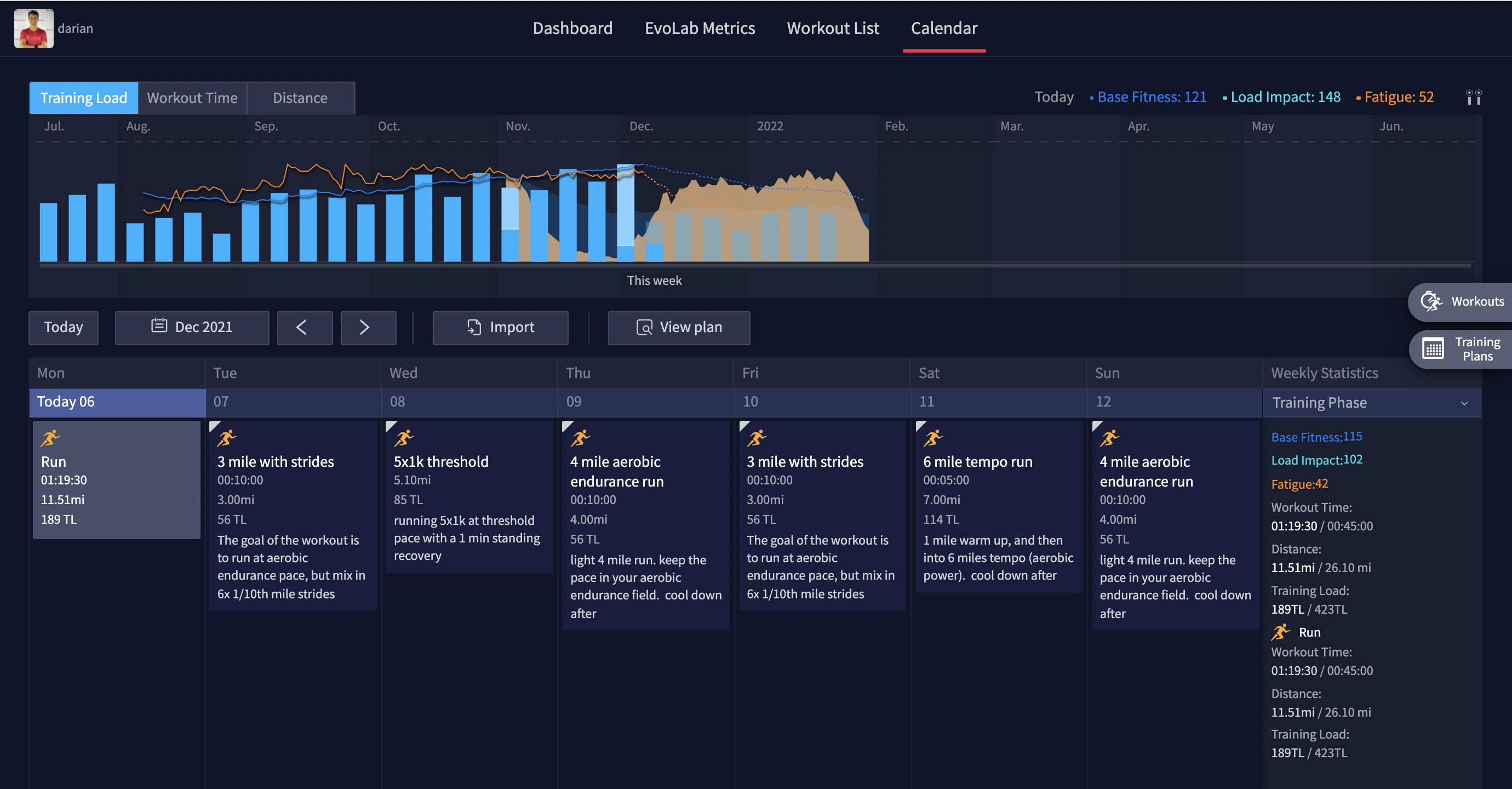Switch chart to Distance tab
The width and height of the screenshot is (1512, 789).
(300, 98)
